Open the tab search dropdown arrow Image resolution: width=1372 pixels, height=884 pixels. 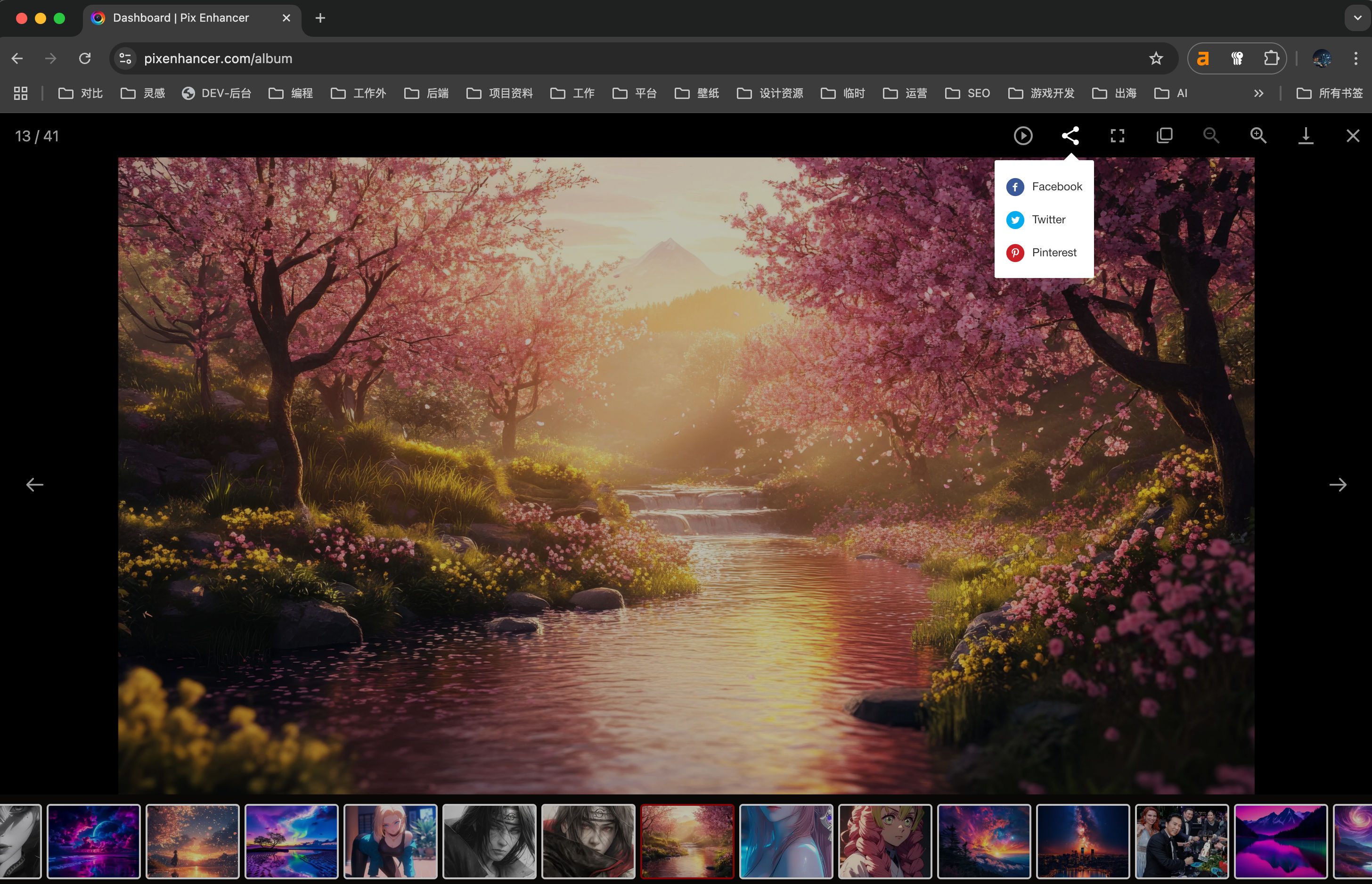[1357, 18]
